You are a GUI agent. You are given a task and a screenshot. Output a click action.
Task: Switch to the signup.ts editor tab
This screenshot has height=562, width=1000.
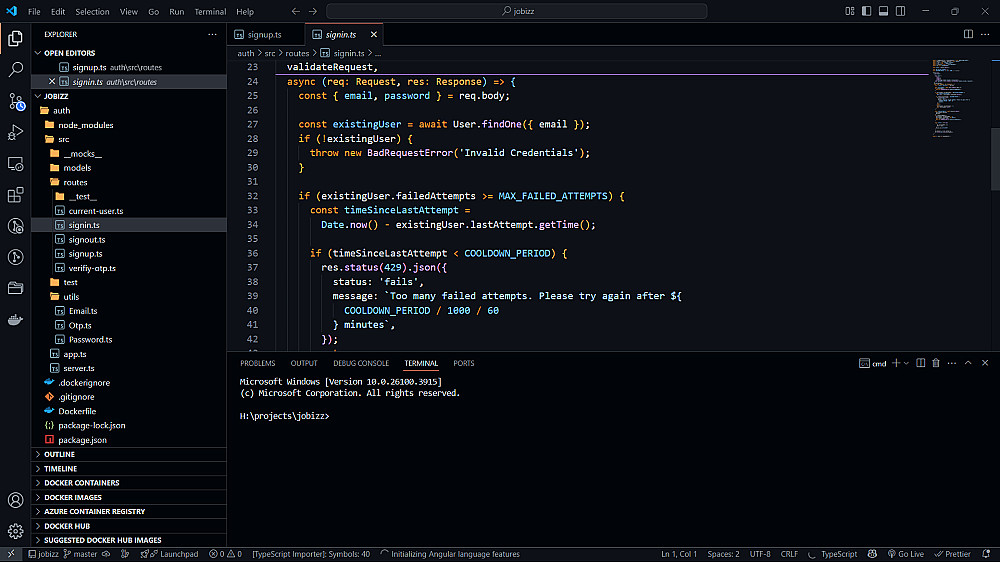(265, 34)
